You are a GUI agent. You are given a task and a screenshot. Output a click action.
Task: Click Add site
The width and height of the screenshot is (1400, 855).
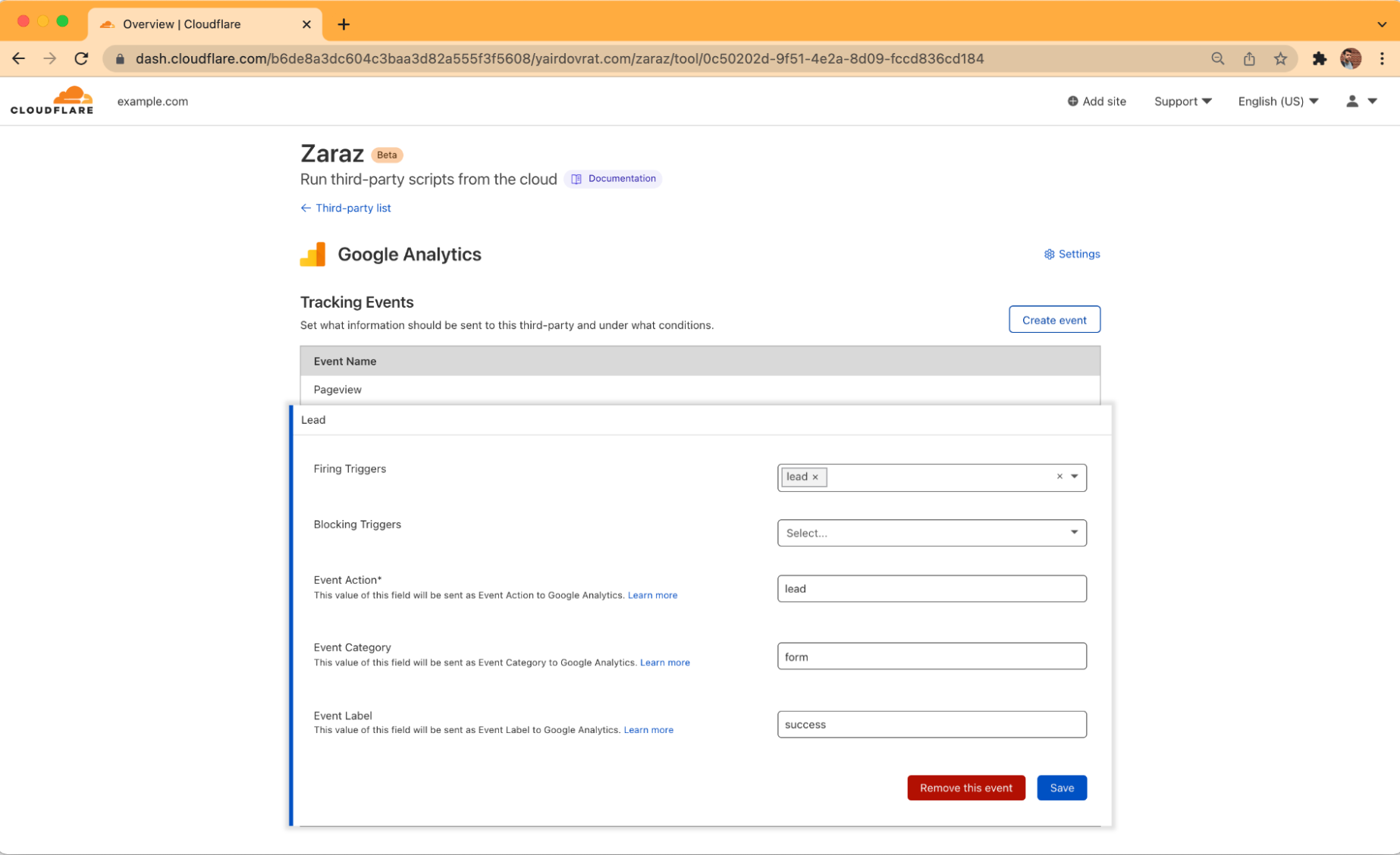pos(1097,101)
